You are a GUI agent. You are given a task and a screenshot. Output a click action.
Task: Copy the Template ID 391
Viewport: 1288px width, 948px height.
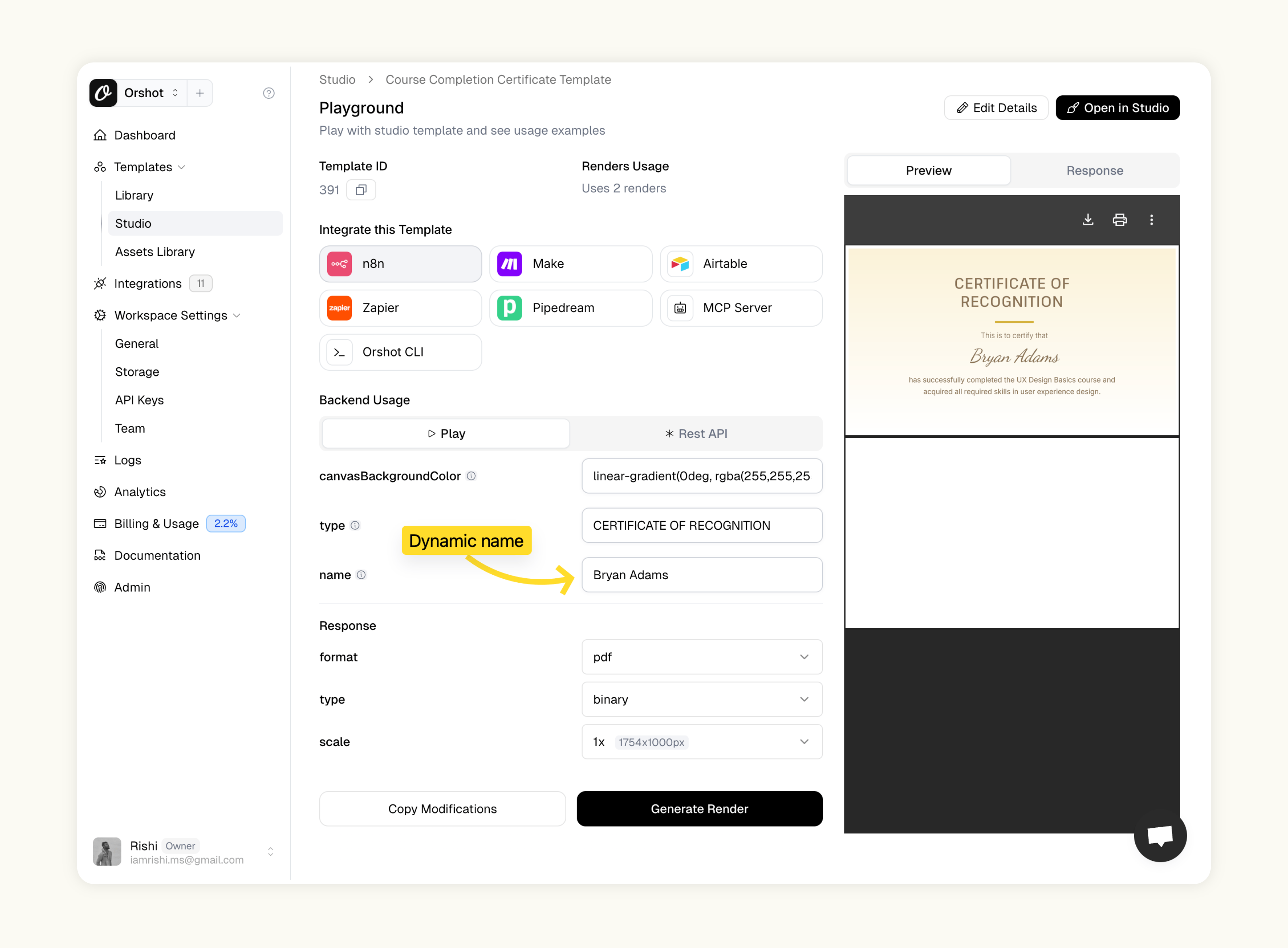click(361, 190)
